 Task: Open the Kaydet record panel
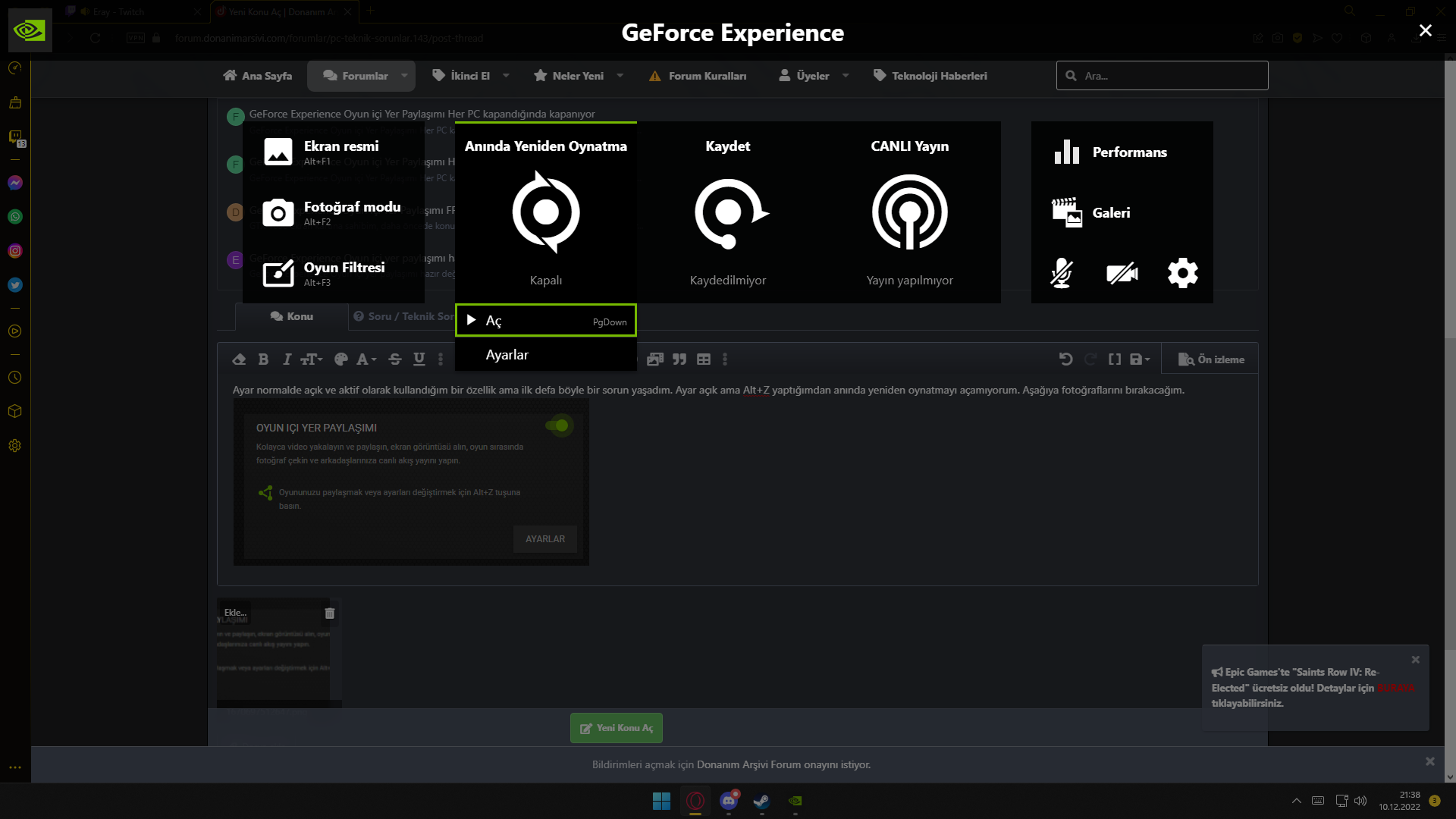(x=728, y=212)
